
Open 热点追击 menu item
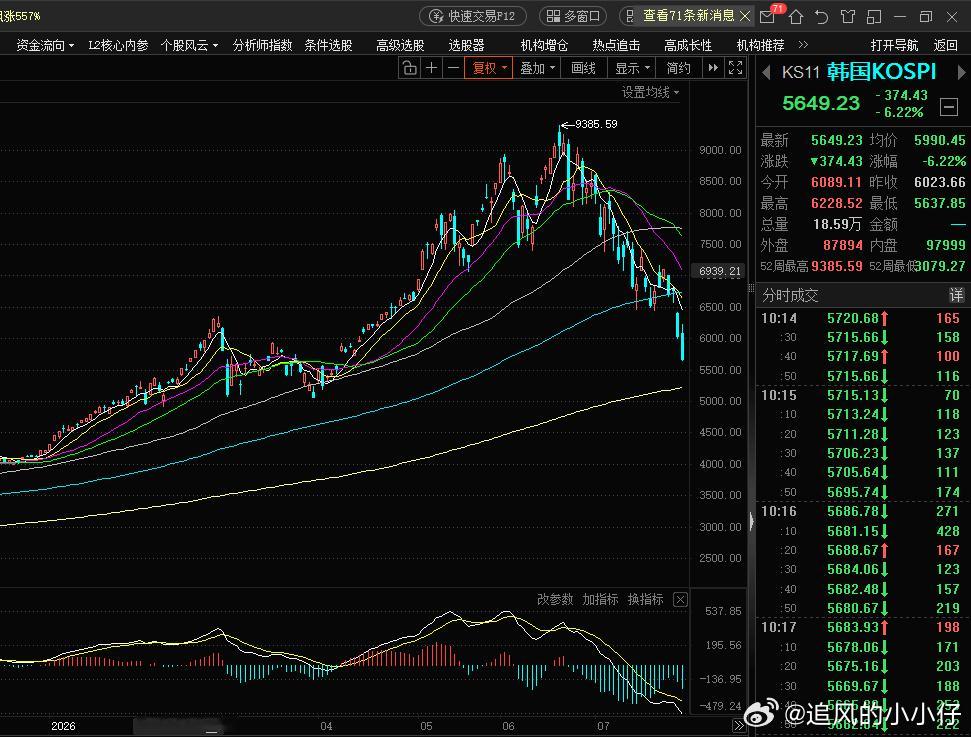pyautogui.click(x=616, y=45)
